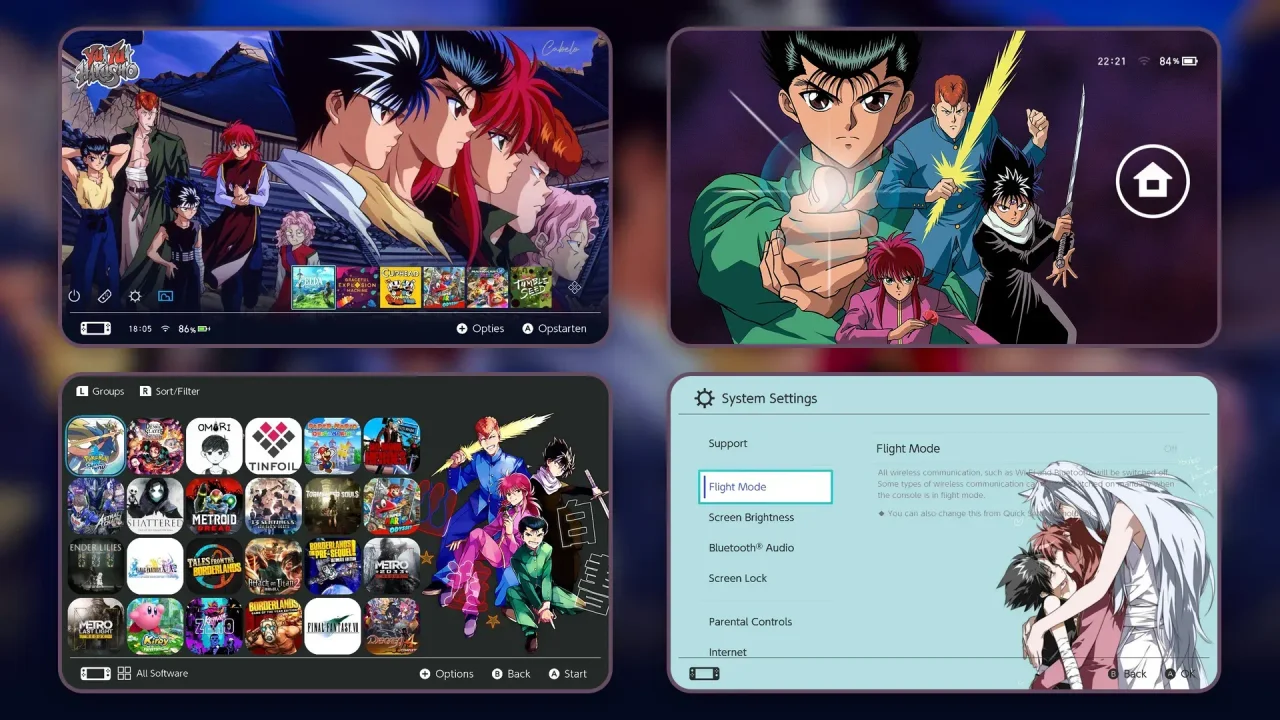Select the Cuphead game thumbnail
The height and width of the screenshot is (720, 1280).
click(x=400, y=287)
